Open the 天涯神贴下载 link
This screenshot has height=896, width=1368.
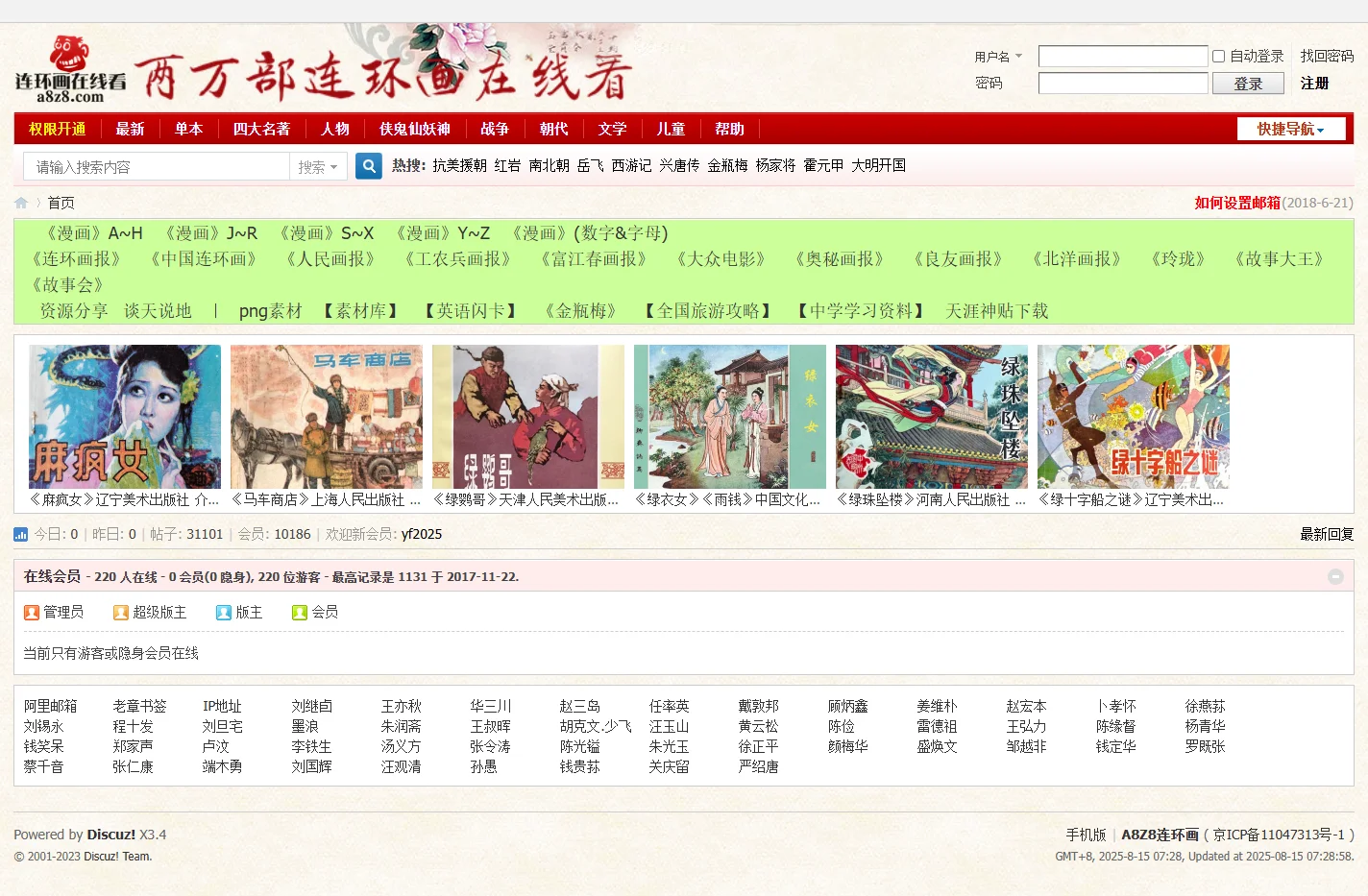(996, 311)
